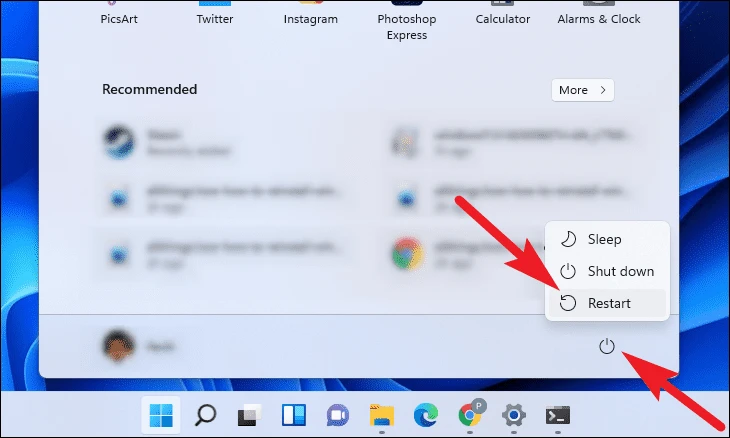Launch Microsoft Edge from the taskbar
Screen dimensions: 730x438
pyautogui.click(x=426, y=415)
